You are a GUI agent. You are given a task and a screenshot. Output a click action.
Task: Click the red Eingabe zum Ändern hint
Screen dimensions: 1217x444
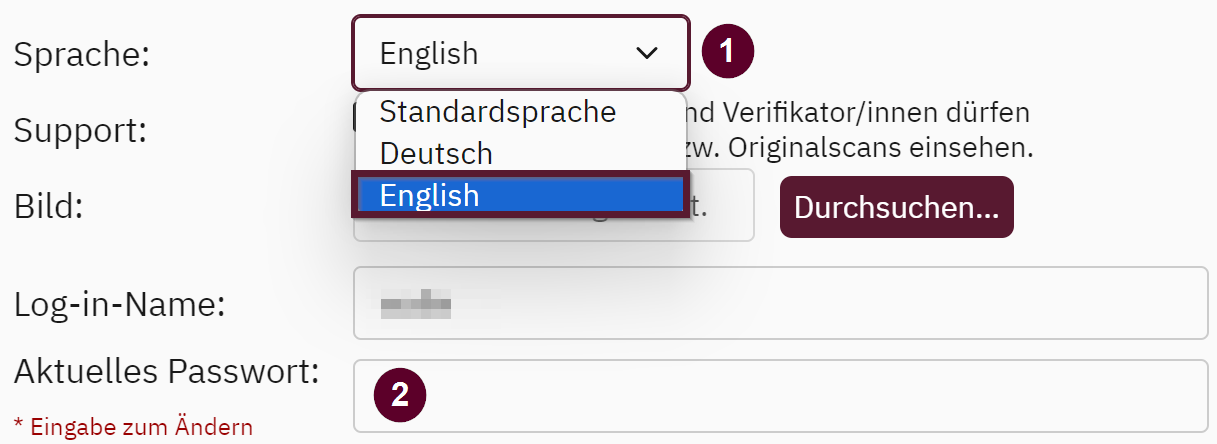click(x=133, y=427)
